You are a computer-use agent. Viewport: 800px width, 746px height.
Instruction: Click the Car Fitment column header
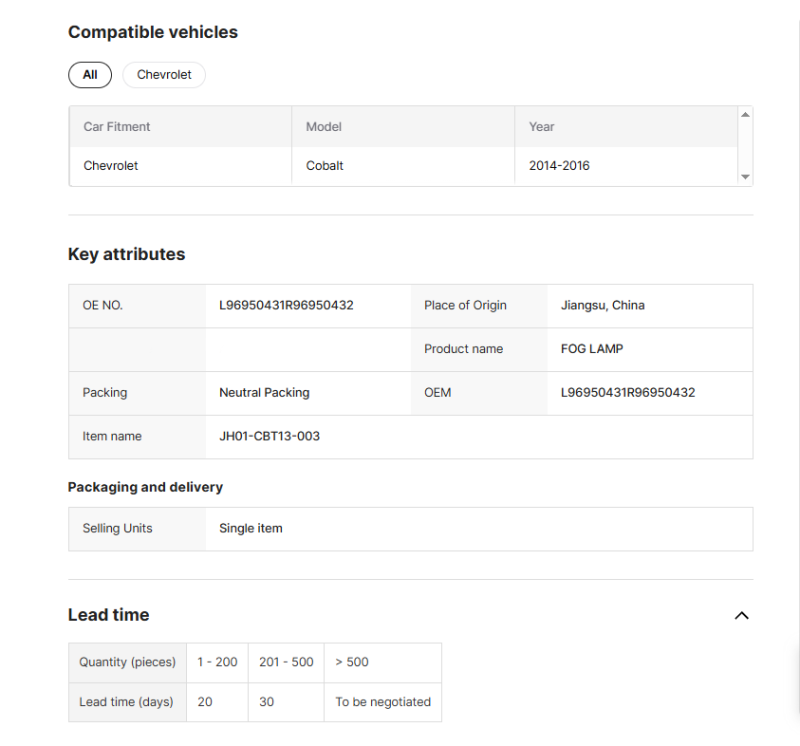[117, 127]
